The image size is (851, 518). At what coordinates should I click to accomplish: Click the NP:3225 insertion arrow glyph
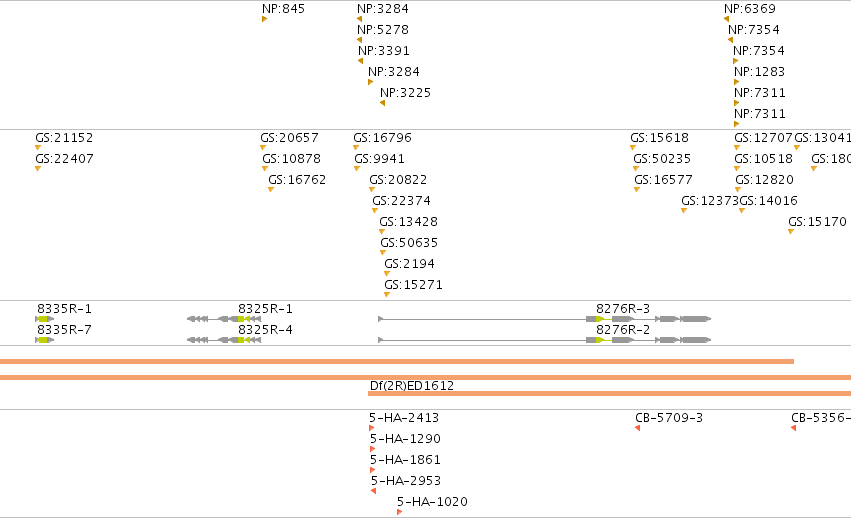pos(382,103)
